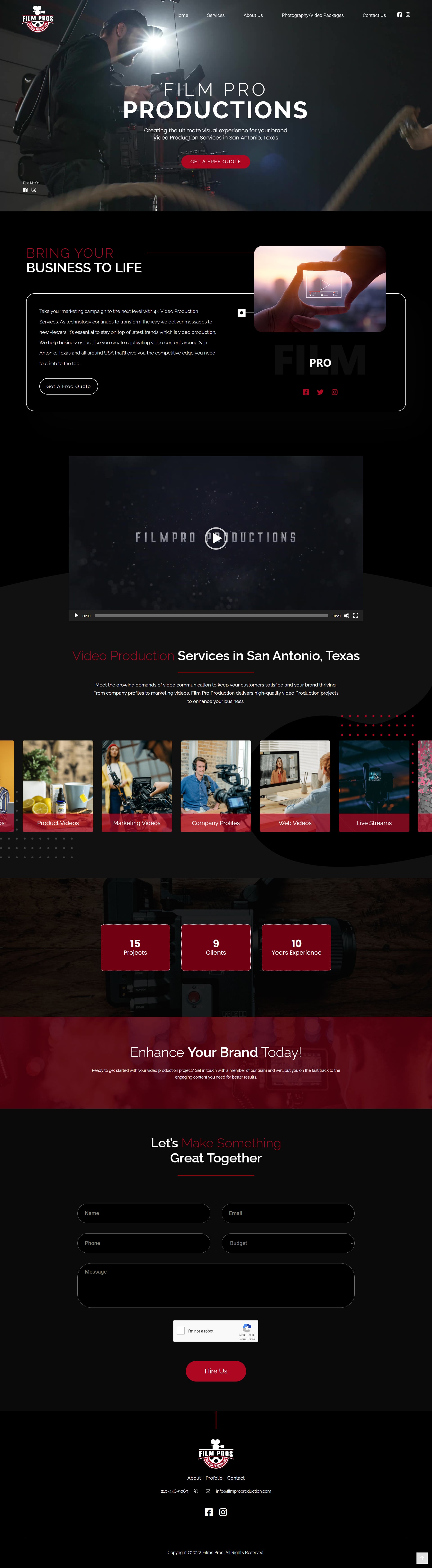Enter fullscreen mode on the video
The height and width of the screenshot is (1568, 432).
[355, 615]
